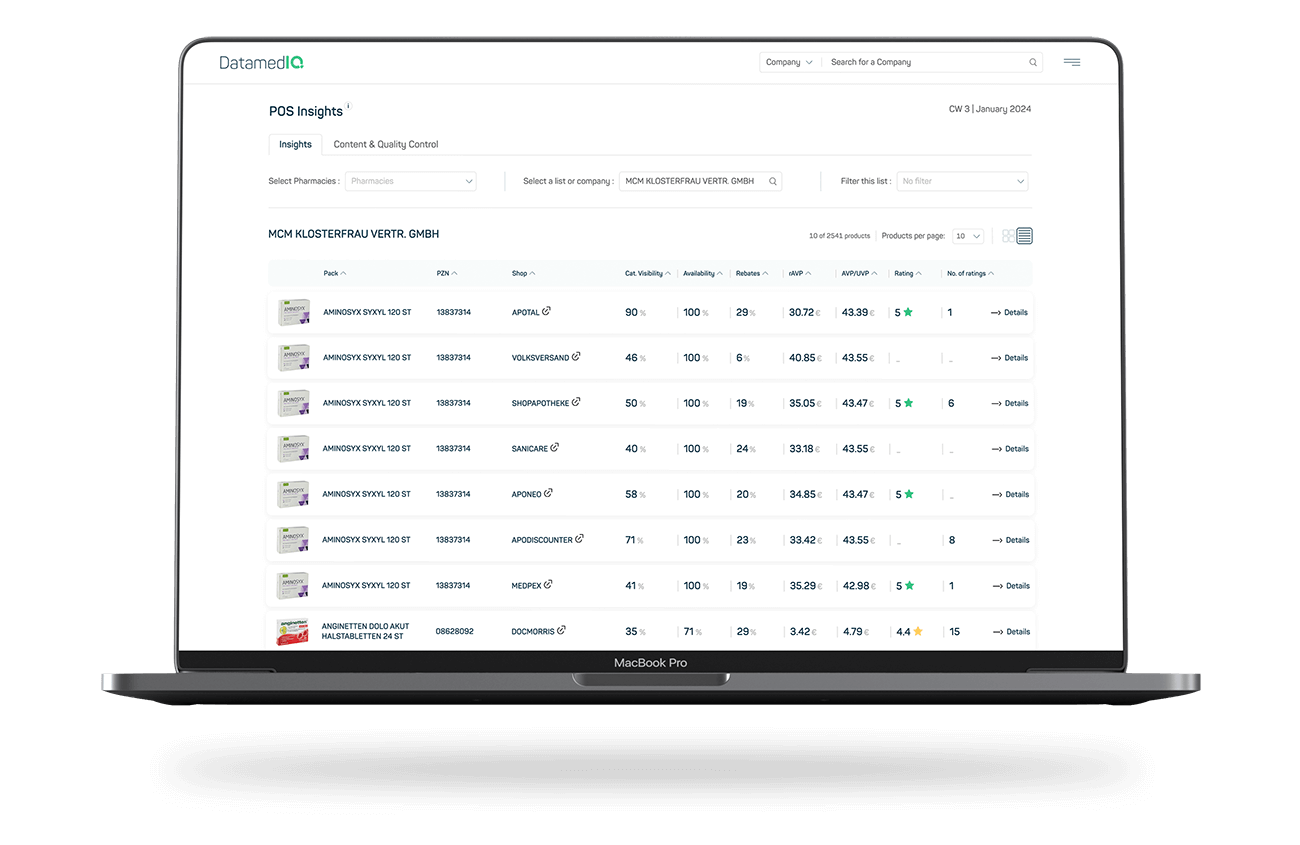Change Products per page dropdown
Viewport: 1300px width, 845px height.
(967, 236)
